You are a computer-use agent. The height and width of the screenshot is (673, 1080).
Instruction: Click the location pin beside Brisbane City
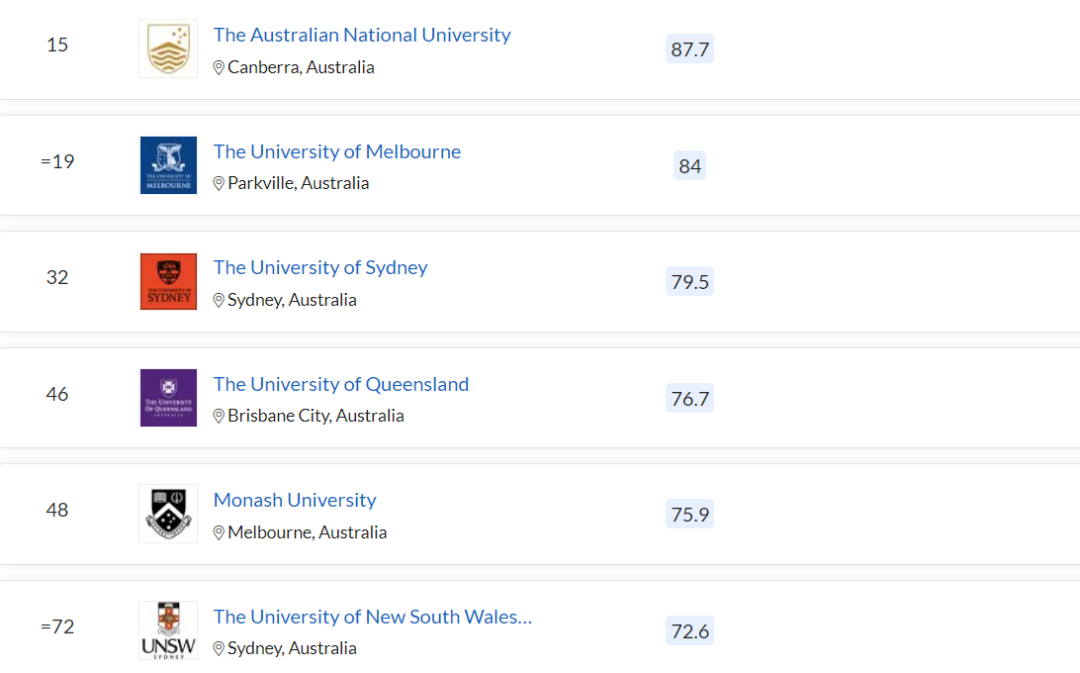pos(218,416)
